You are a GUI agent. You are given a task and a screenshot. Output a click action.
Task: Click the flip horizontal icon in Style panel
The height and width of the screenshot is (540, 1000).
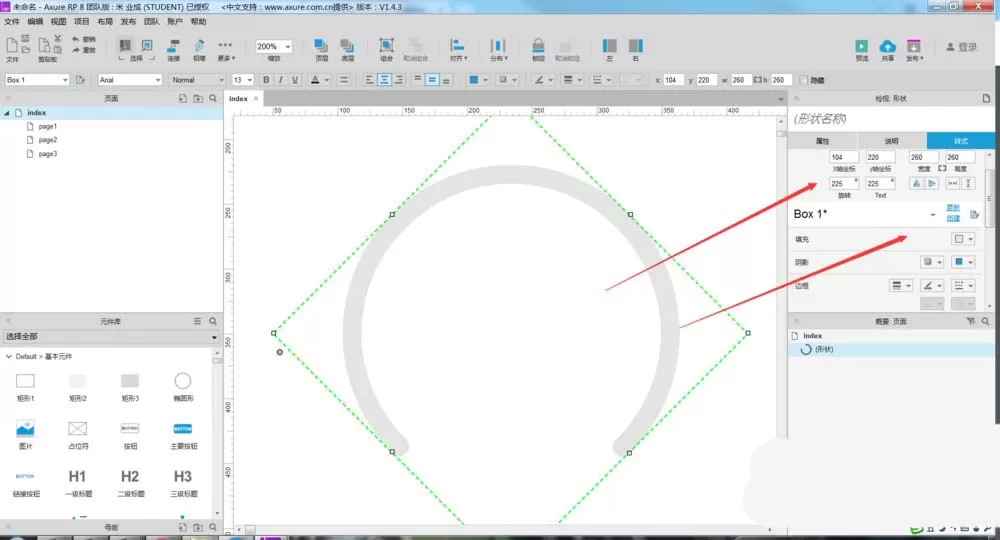click(x=916, y=184)
